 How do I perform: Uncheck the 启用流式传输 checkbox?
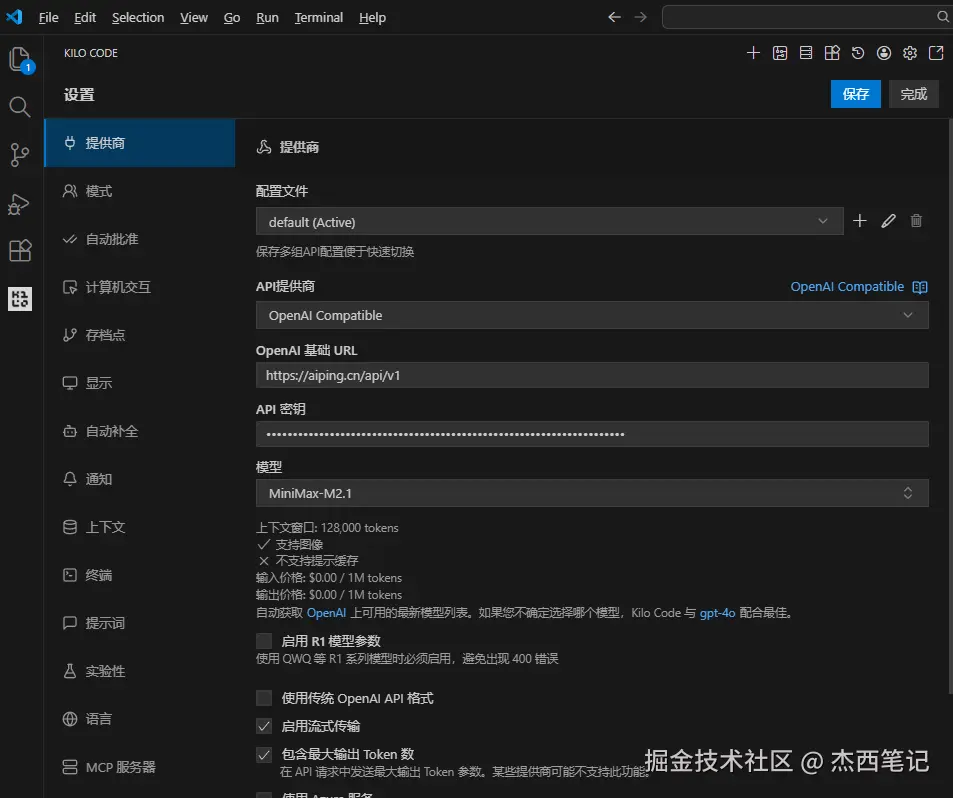264,726
